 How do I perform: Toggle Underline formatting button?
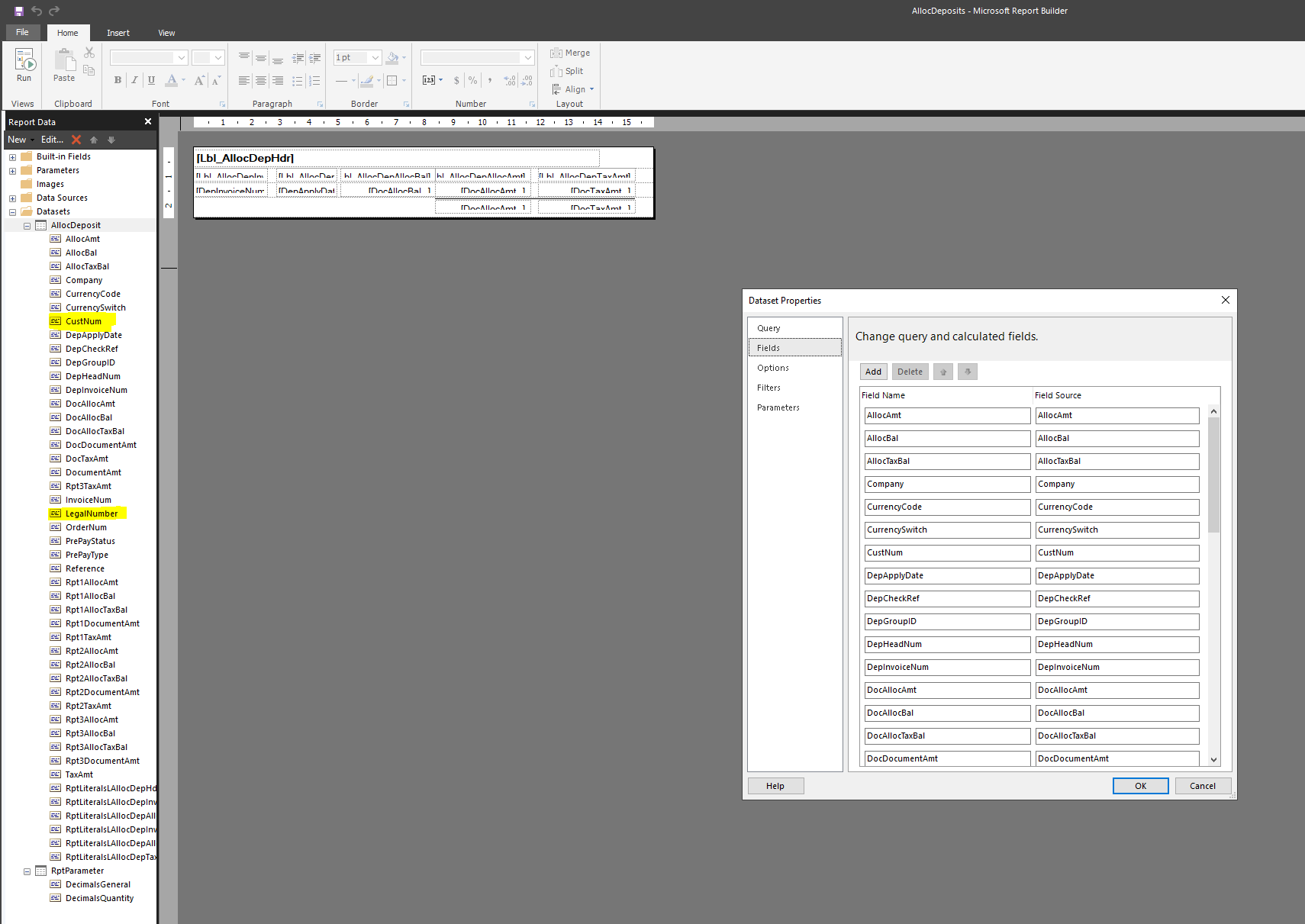[x=151, y=80]
